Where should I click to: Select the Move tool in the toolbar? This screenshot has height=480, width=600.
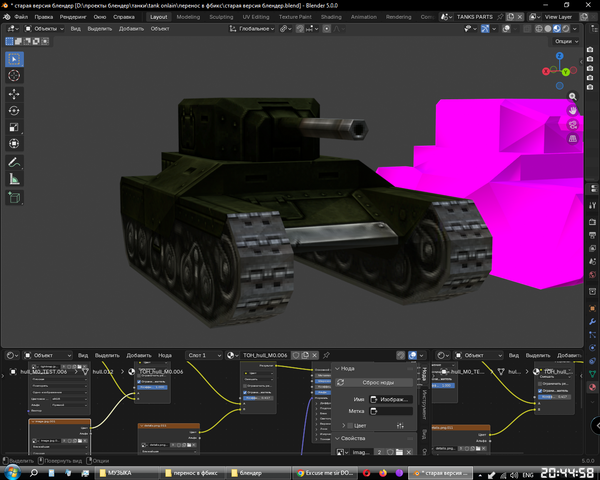pyautogui.click(x=14, y=94)
